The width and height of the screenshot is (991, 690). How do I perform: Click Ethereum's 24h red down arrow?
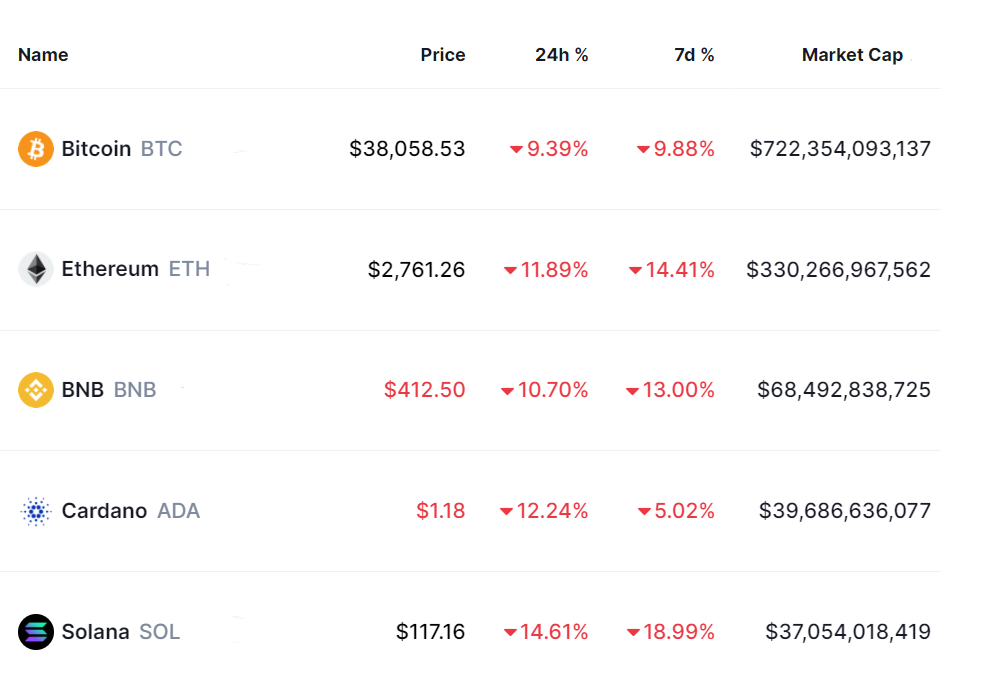click(x=510, y=270)
